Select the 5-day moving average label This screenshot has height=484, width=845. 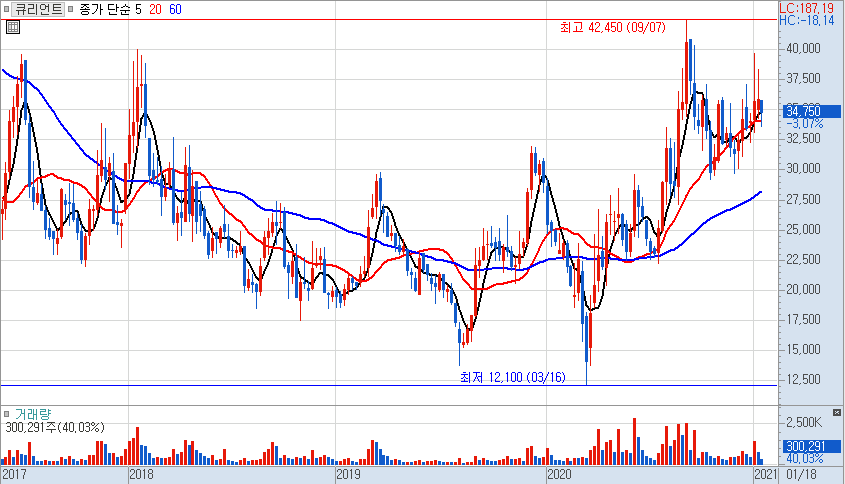pyautogui.click(x=138, y=9)
